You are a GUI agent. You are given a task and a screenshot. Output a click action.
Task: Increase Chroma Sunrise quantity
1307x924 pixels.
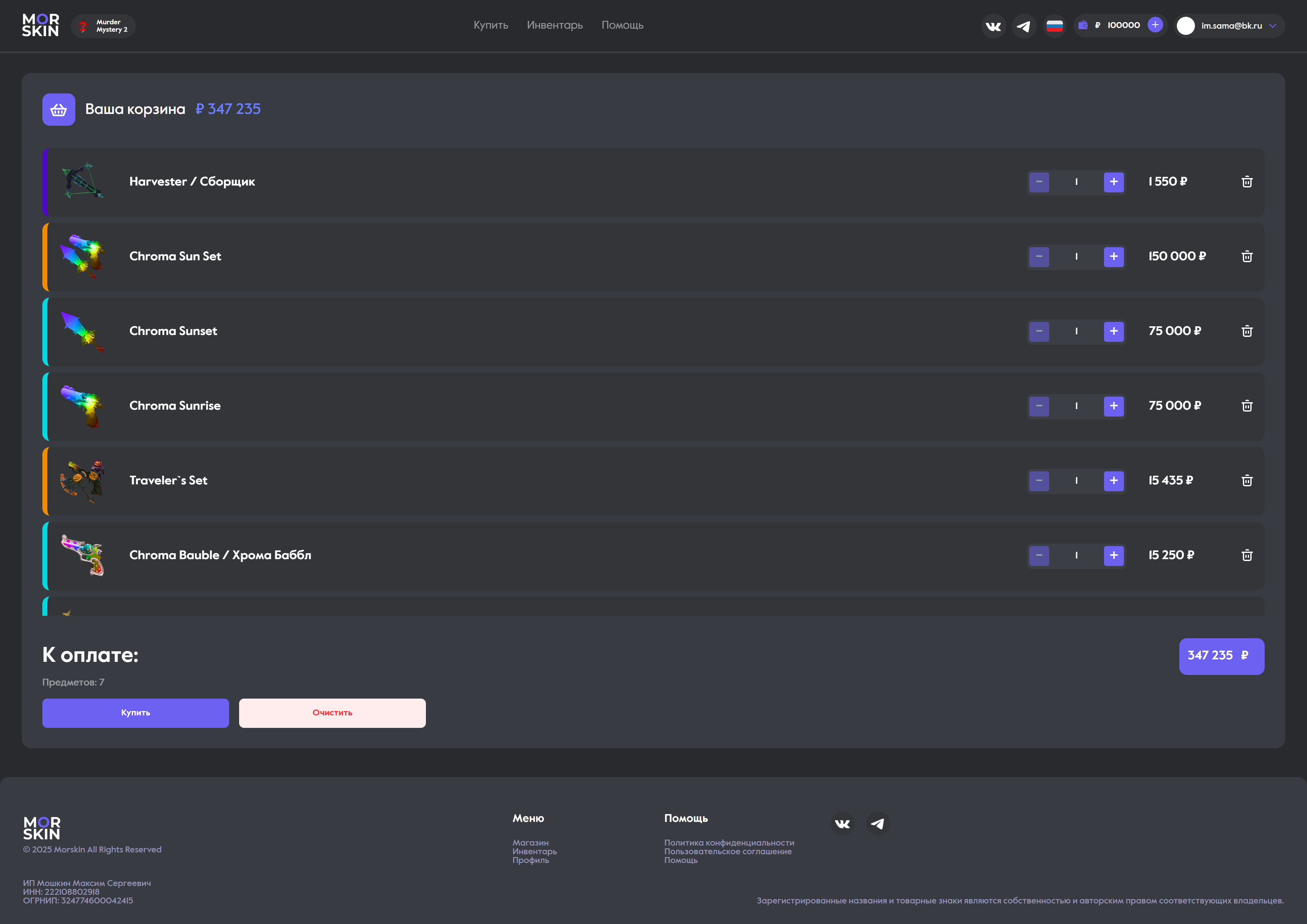pyautogui.click(x=1113, y=406)
